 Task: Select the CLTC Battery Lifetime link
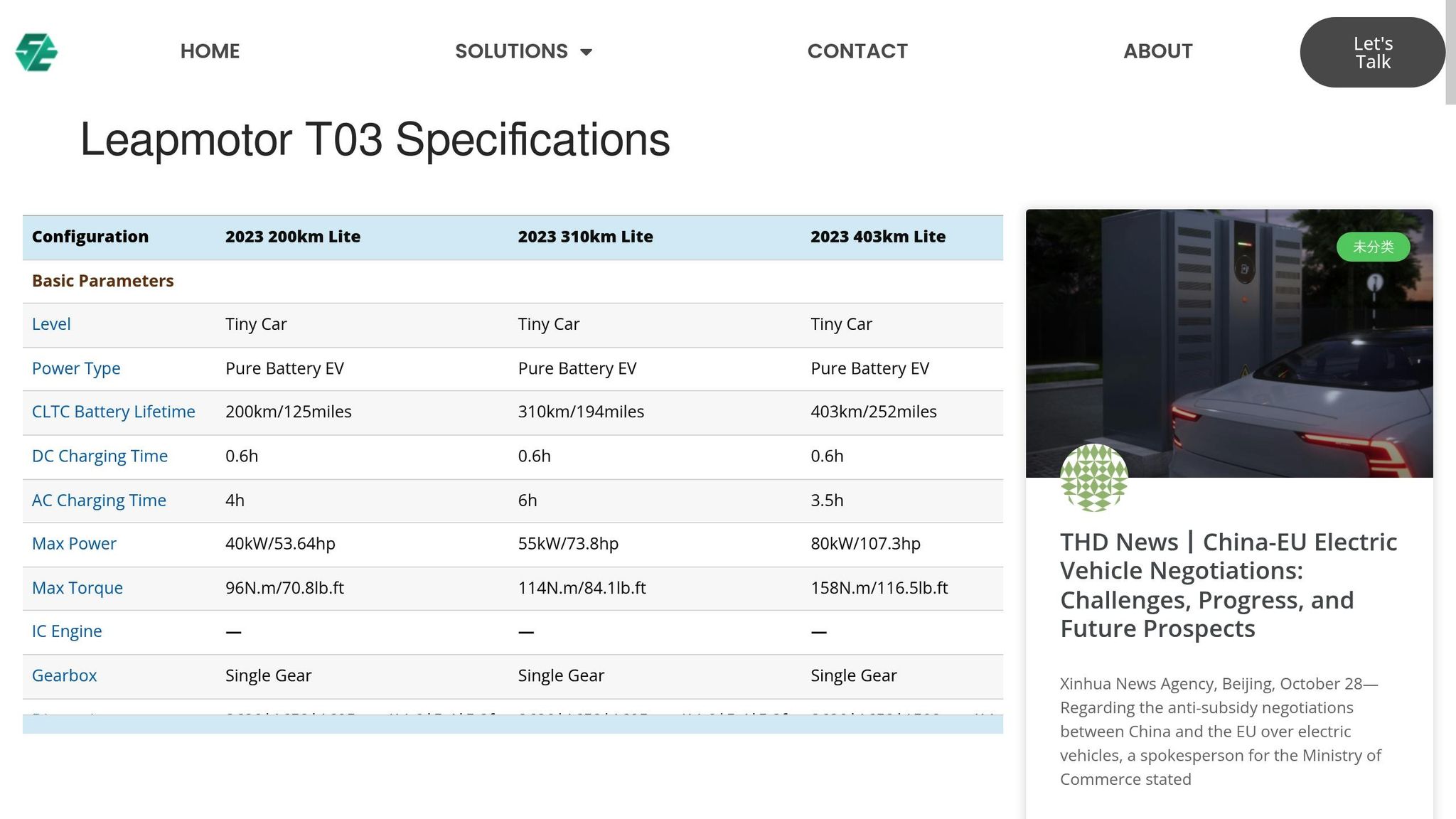(113, 412)
